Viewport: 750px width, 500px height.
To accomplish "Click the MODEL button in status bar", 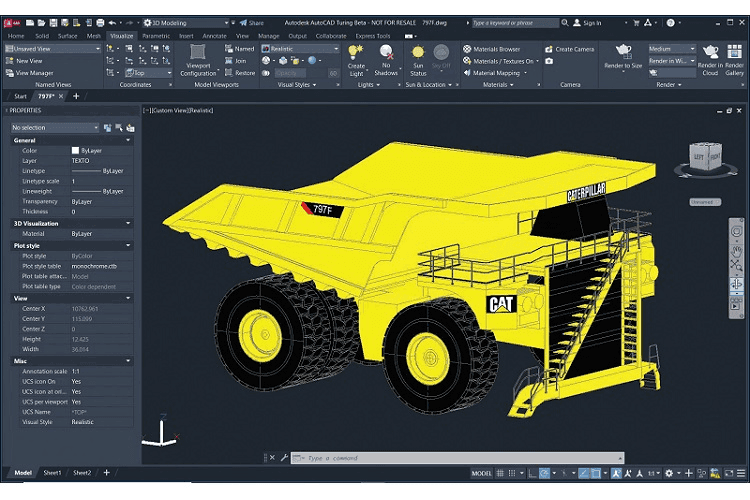I will click(x=481, y=473).
